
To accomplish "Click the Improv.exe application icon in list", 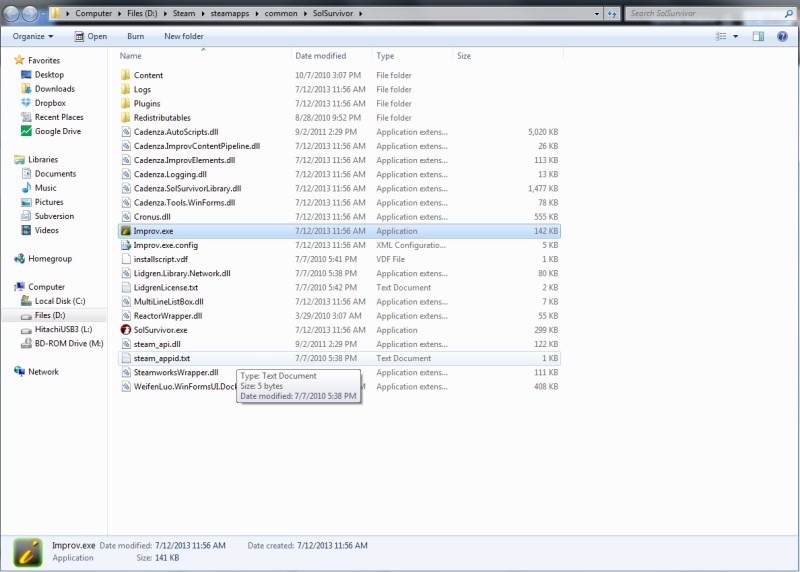I will (126, 231).
